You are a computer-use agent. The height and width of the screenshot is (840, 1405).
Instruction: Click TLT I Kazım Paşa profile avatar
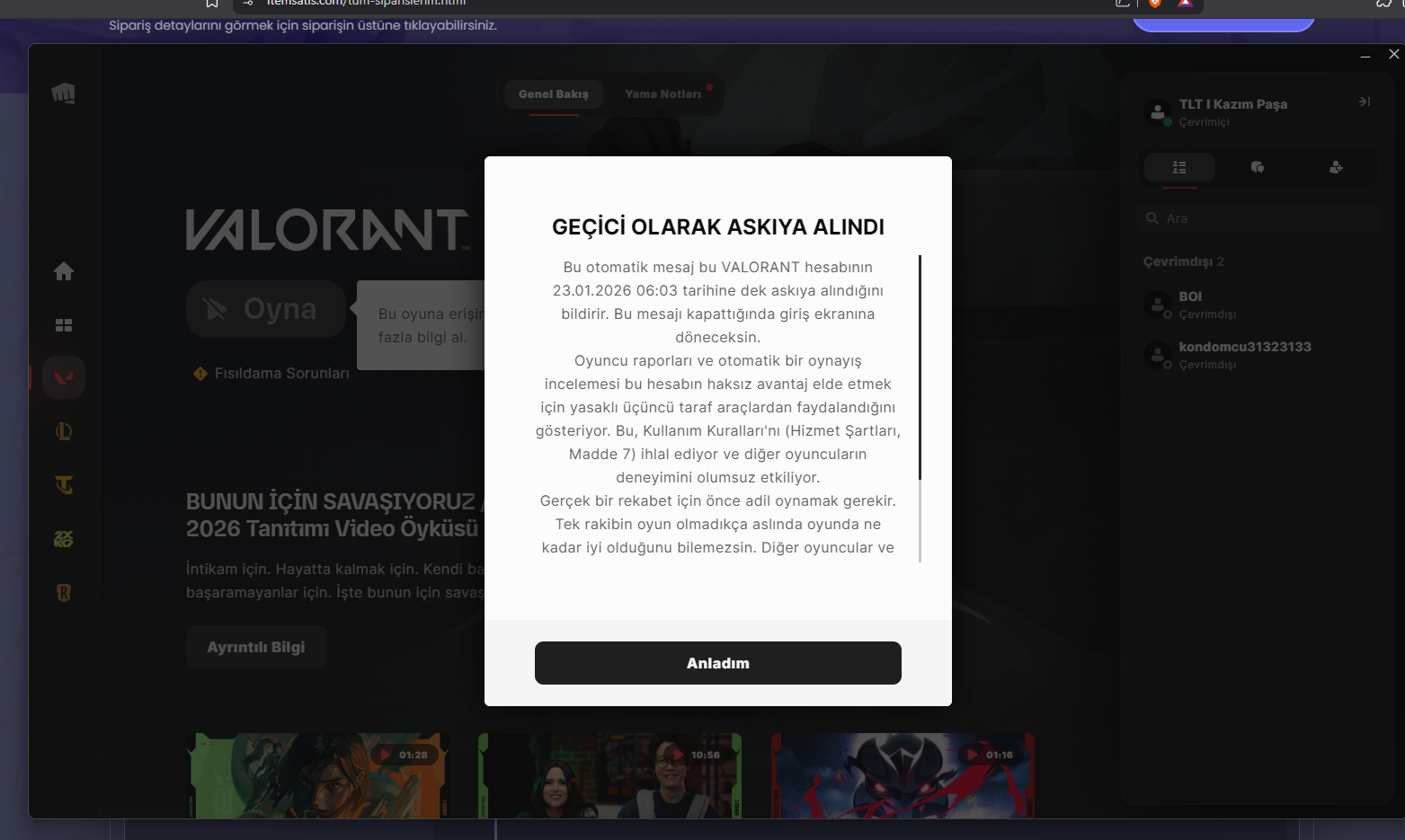[1158, 112]
